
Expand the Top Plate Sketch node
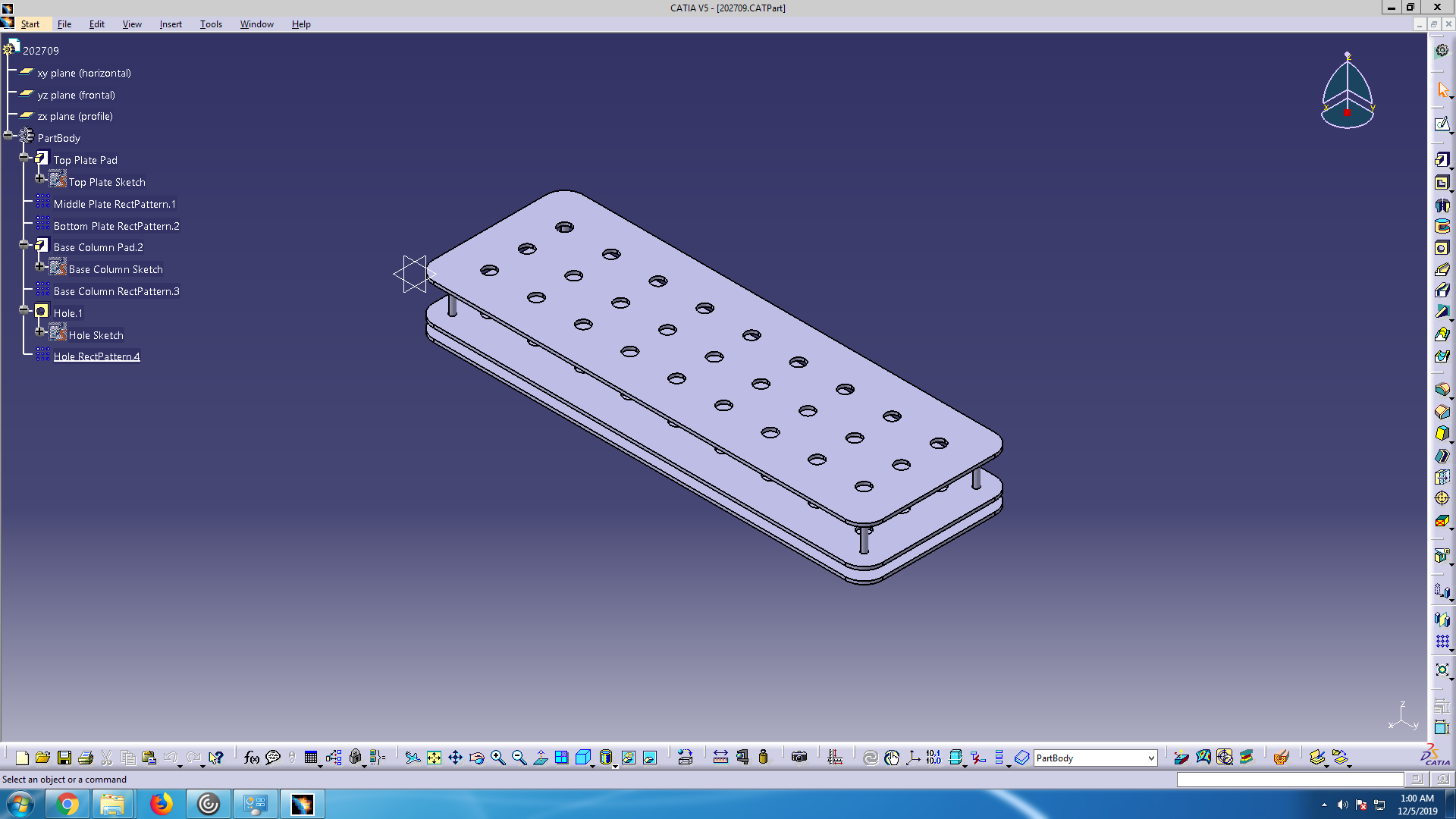40,180
